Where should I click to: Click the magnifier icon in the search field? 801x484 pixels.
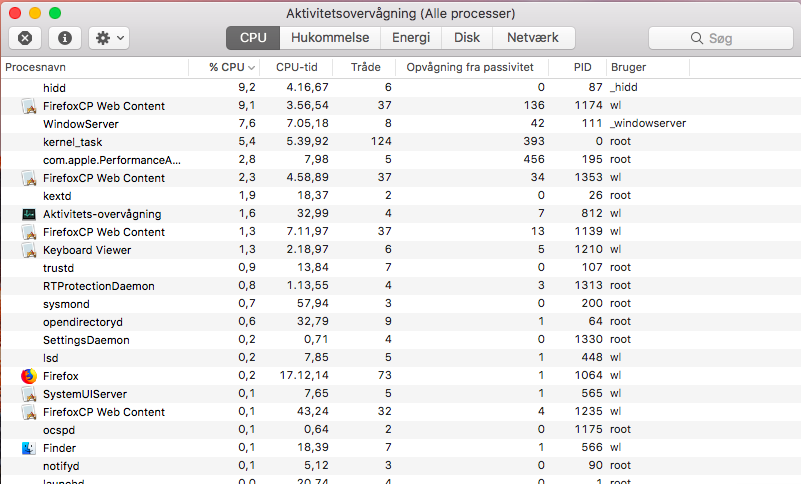point(696,38)
